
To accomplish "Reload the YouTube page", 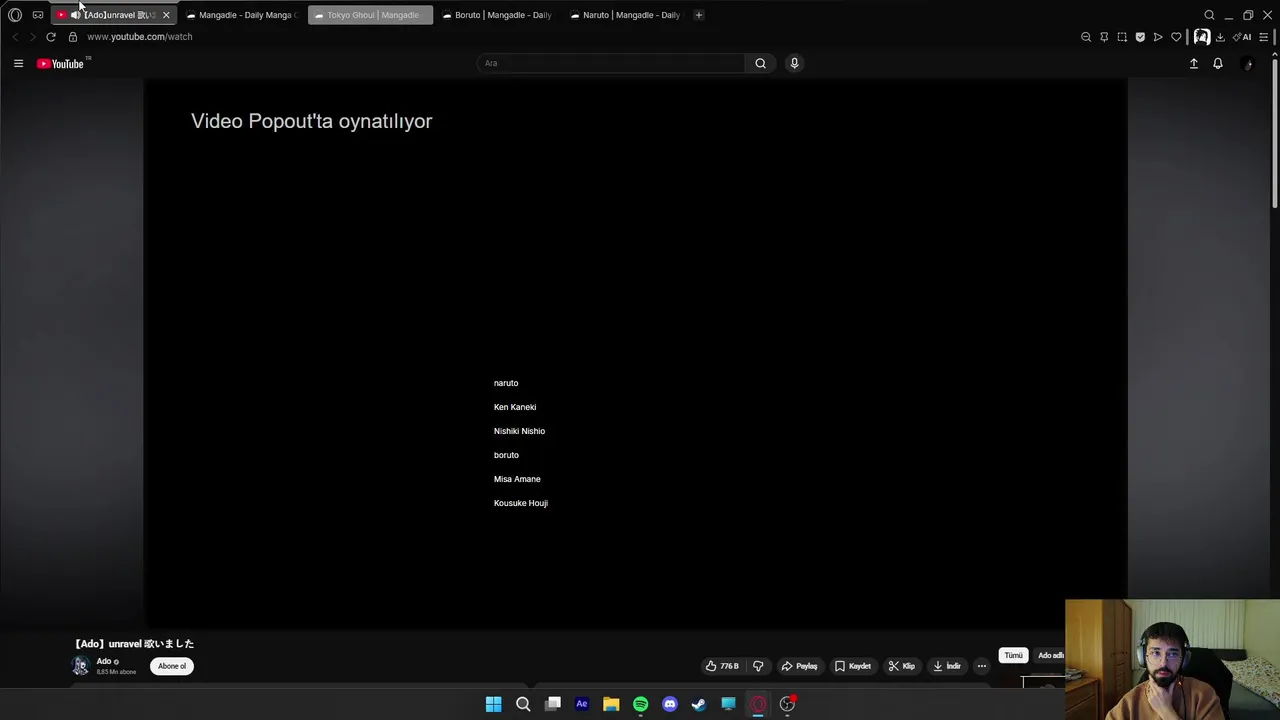I will tap(51, 37).
